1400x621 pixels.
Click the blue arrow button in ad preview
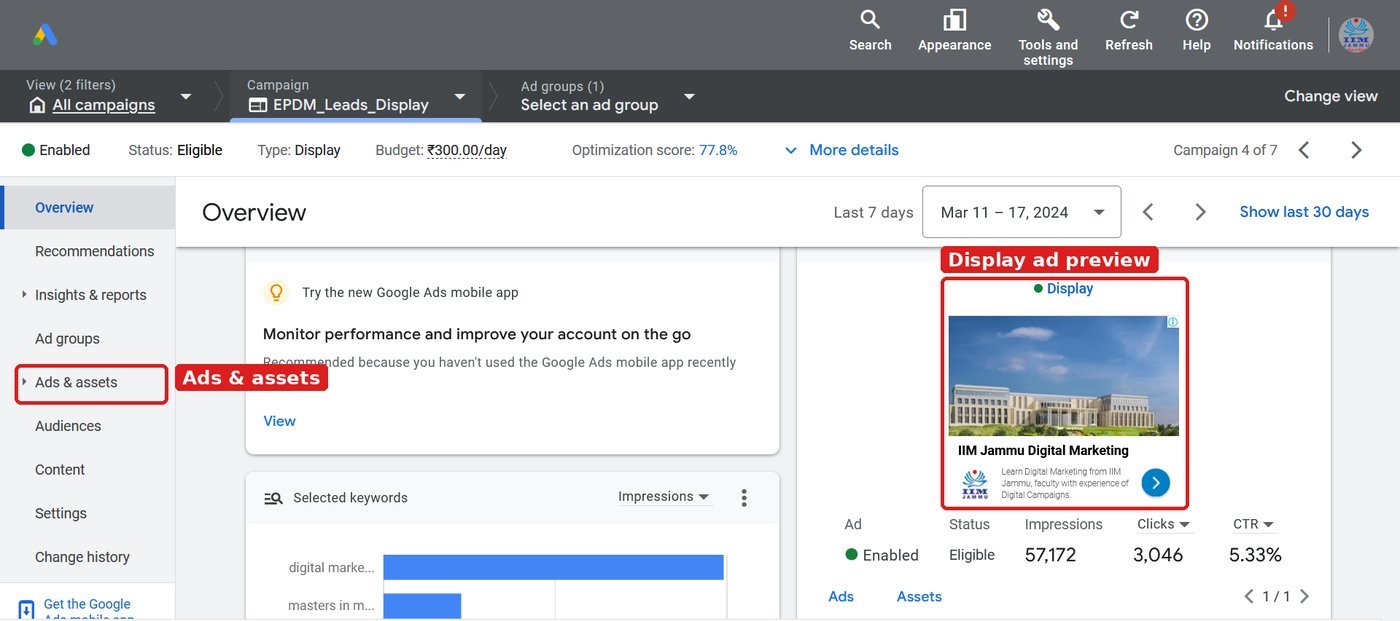[x=1155, y=483]
